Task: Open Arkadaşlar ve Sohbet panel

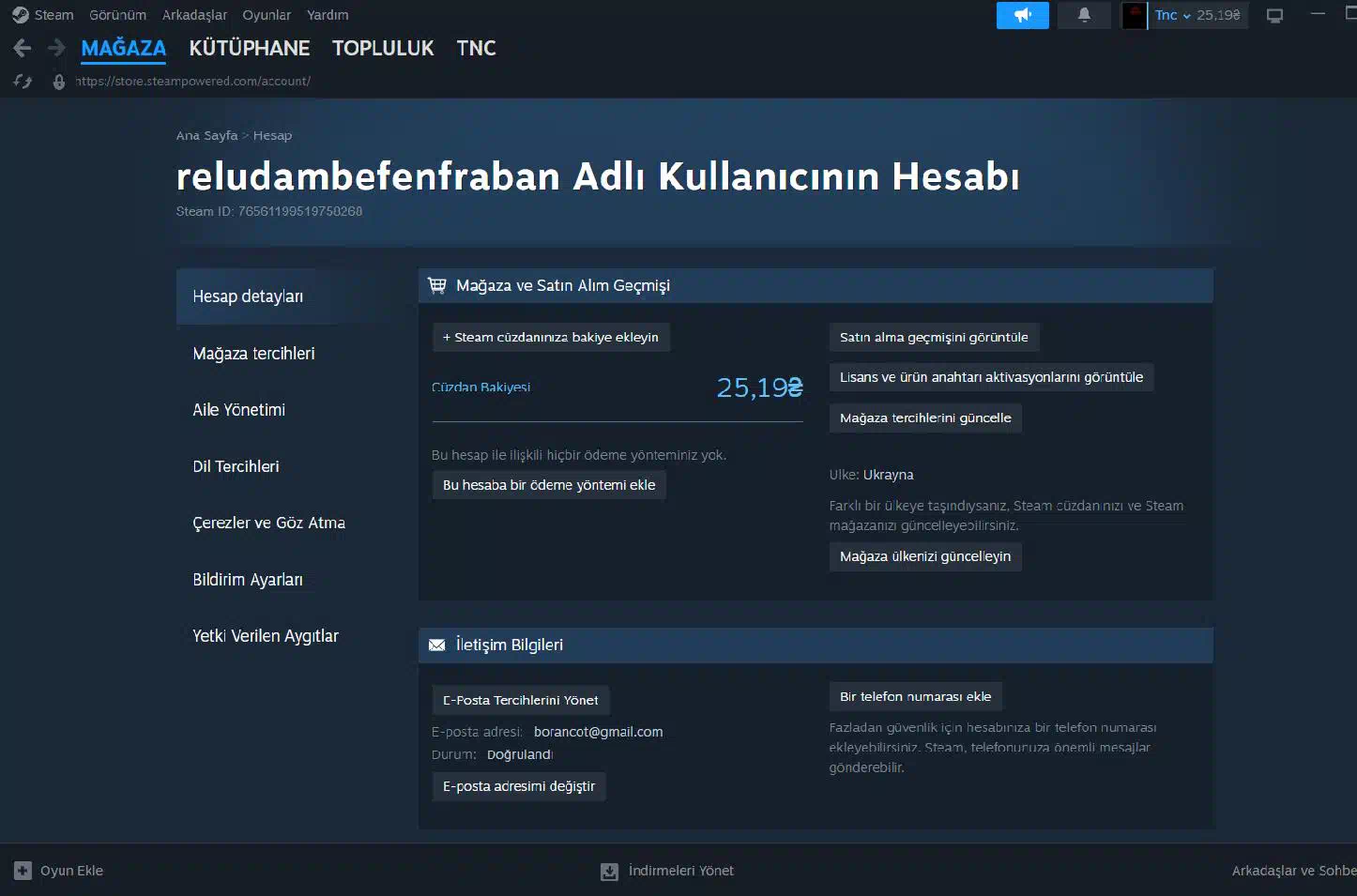Action: click(1292, 871)
